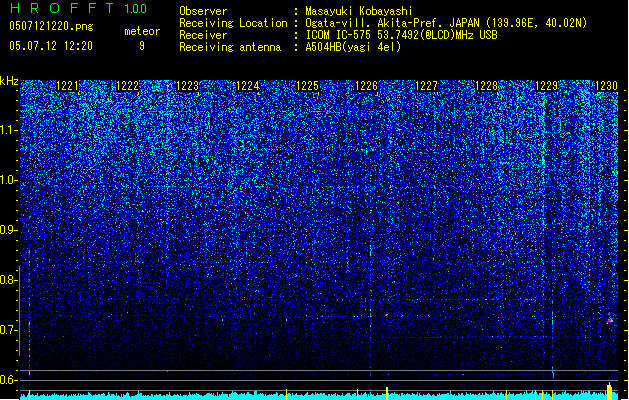Screen dimensions: 629x400
Task: Select the version number 1.0.0
Action: [x=136, y=9]
